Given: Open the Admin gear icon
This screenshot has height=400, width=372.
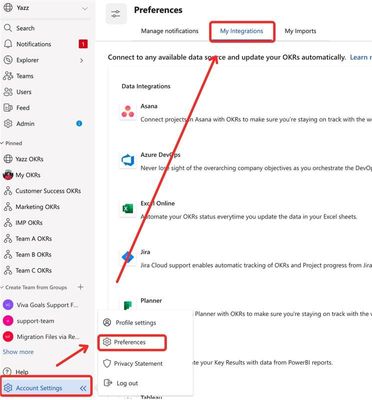Looking at the screenshot, I should pos(8,124).
